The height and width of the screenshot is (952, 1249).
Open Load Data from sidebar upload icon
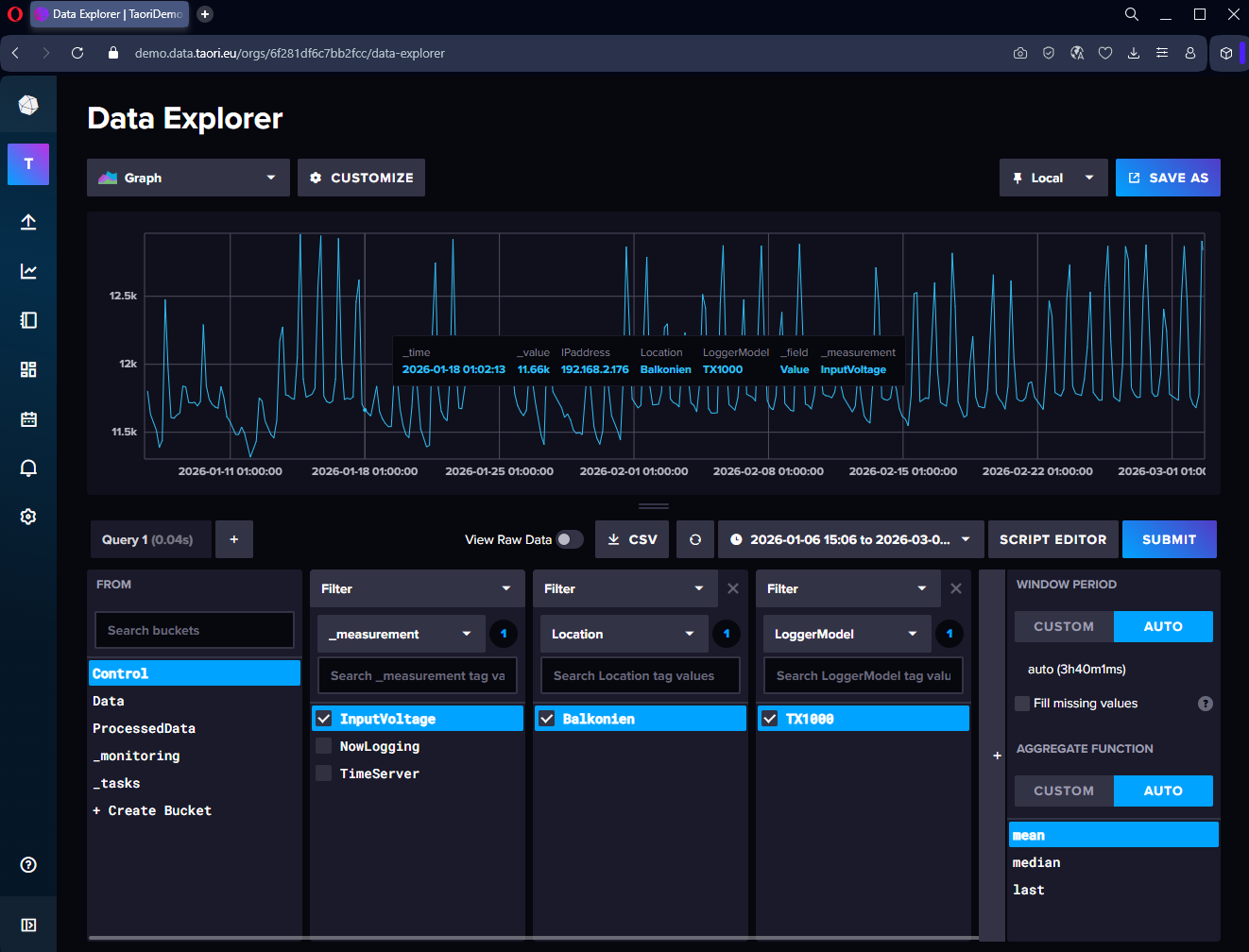pos(28,222)
